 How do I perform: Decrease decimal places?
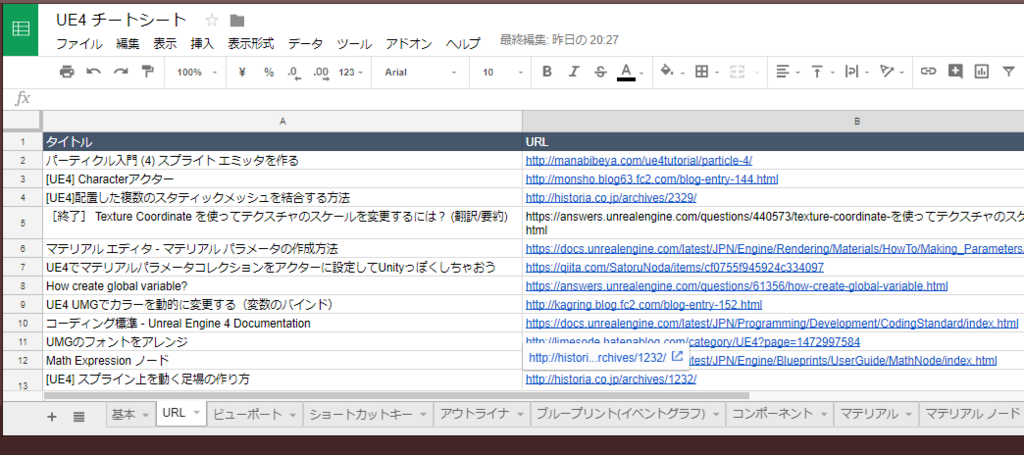(x=295, y=72)
